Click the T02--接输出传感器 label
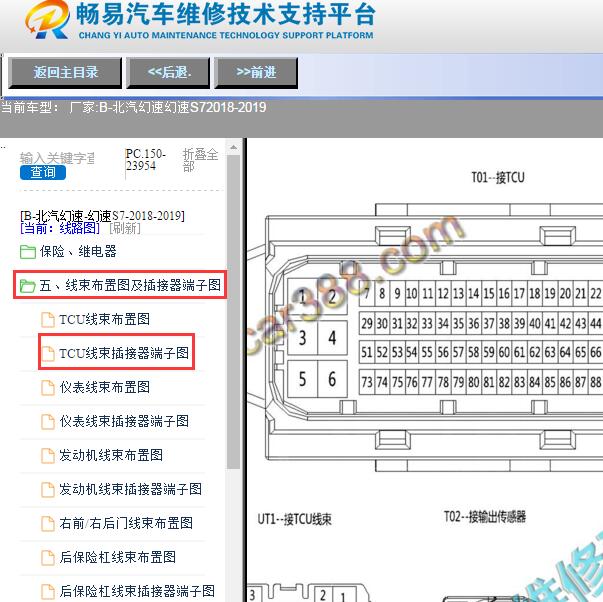 tap(485, 517)
